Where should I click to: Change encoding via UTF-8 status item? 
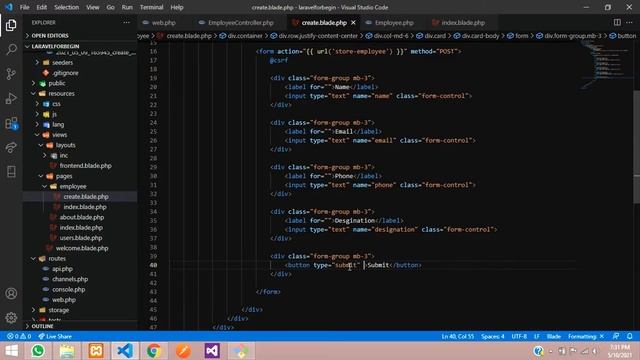coord(519,336)
